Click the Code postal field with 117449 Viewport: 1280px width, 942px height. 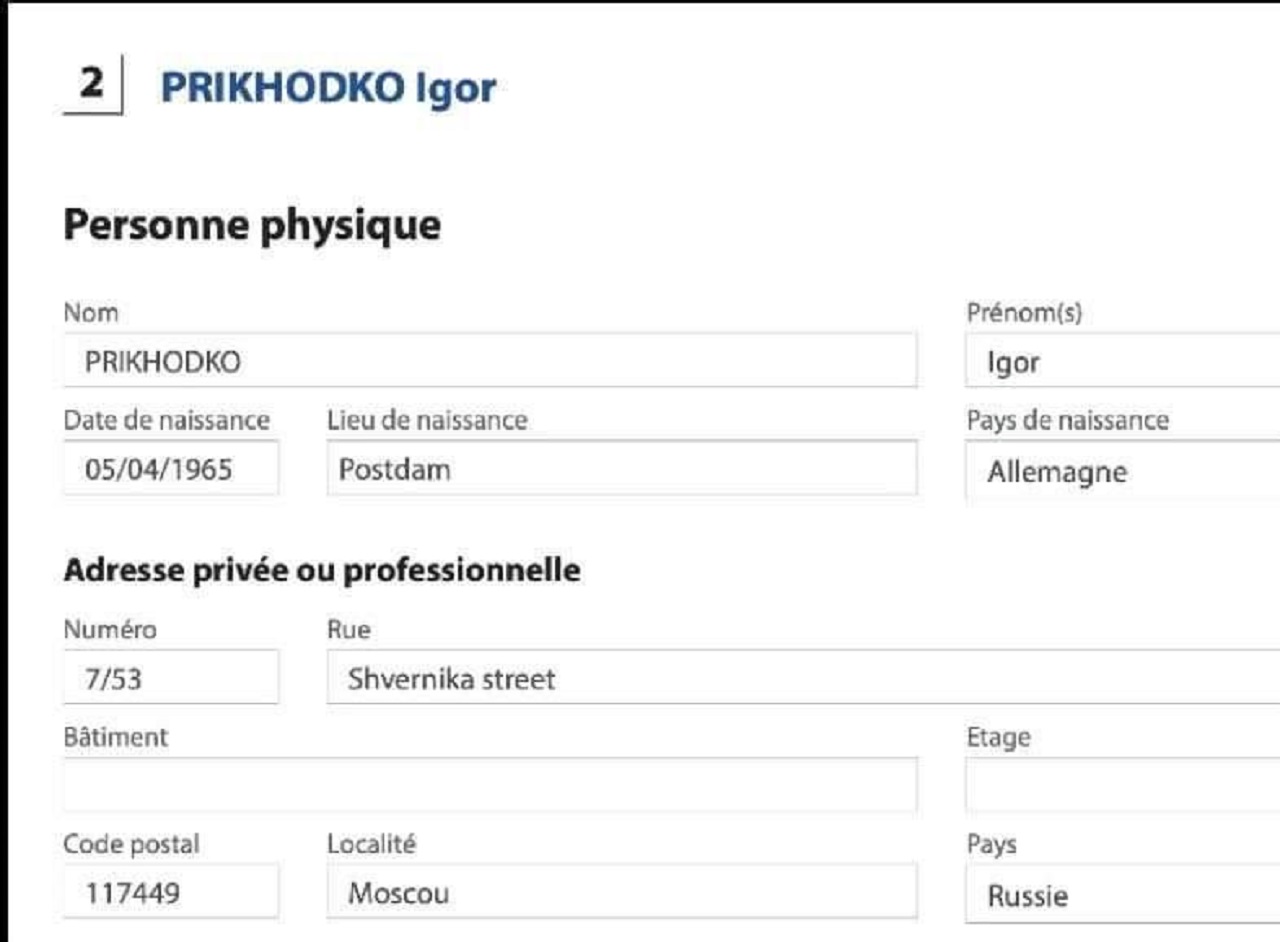pyautogui.click(x=171, y=891)
